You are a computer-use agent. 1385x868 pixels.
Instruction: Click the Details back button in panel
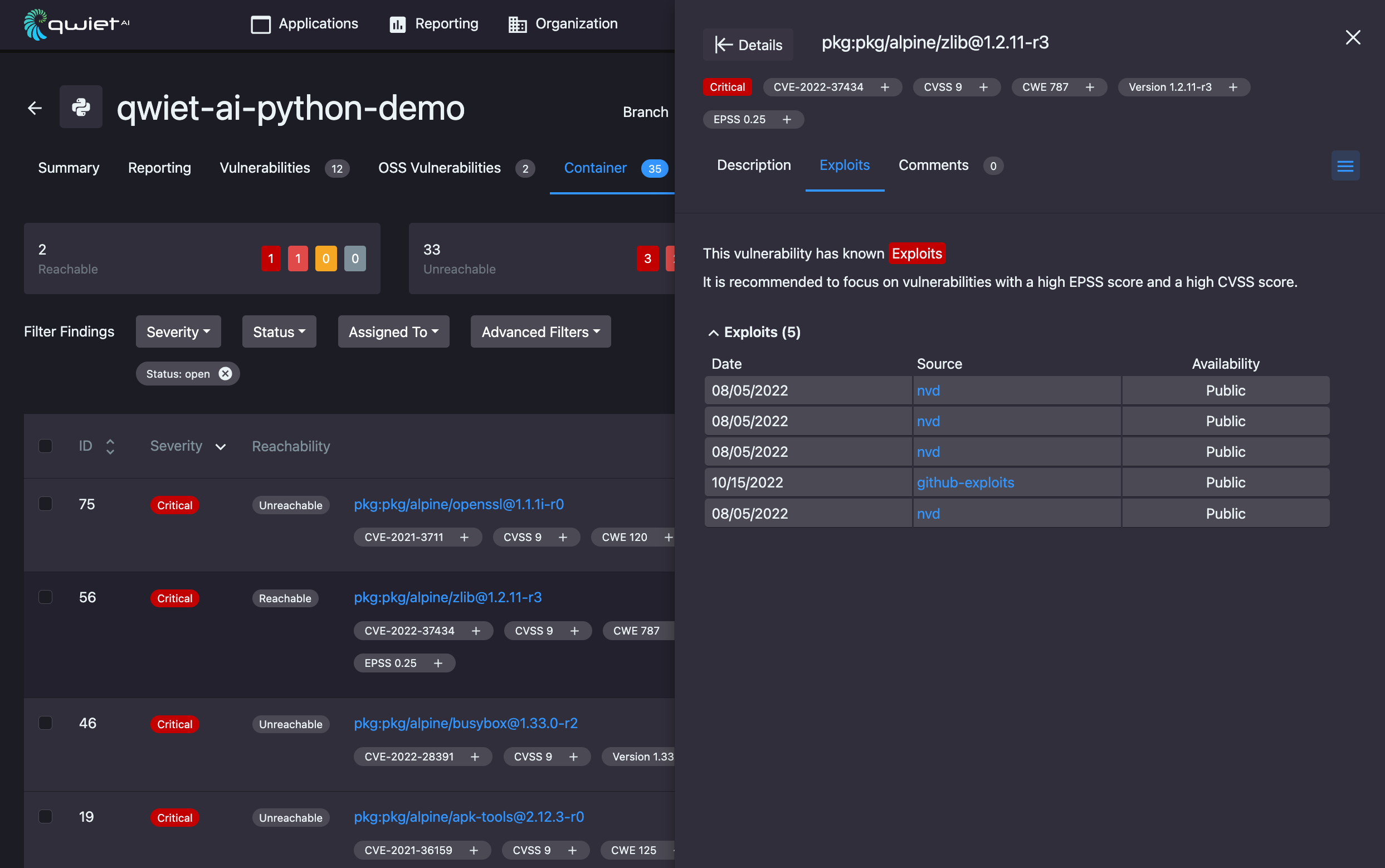tap(748, 45)
